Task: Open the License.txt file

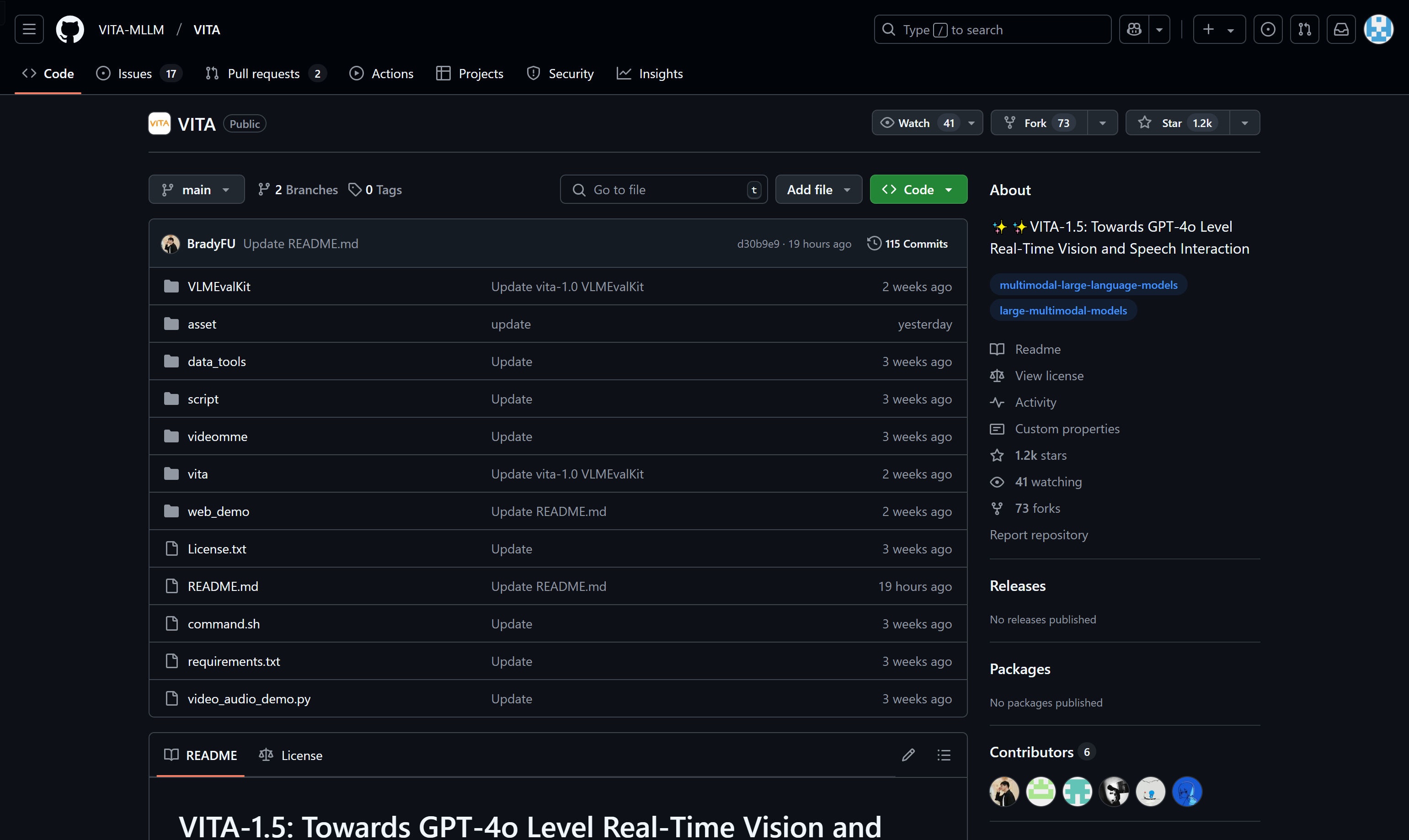Action: [x=217, y=548]
